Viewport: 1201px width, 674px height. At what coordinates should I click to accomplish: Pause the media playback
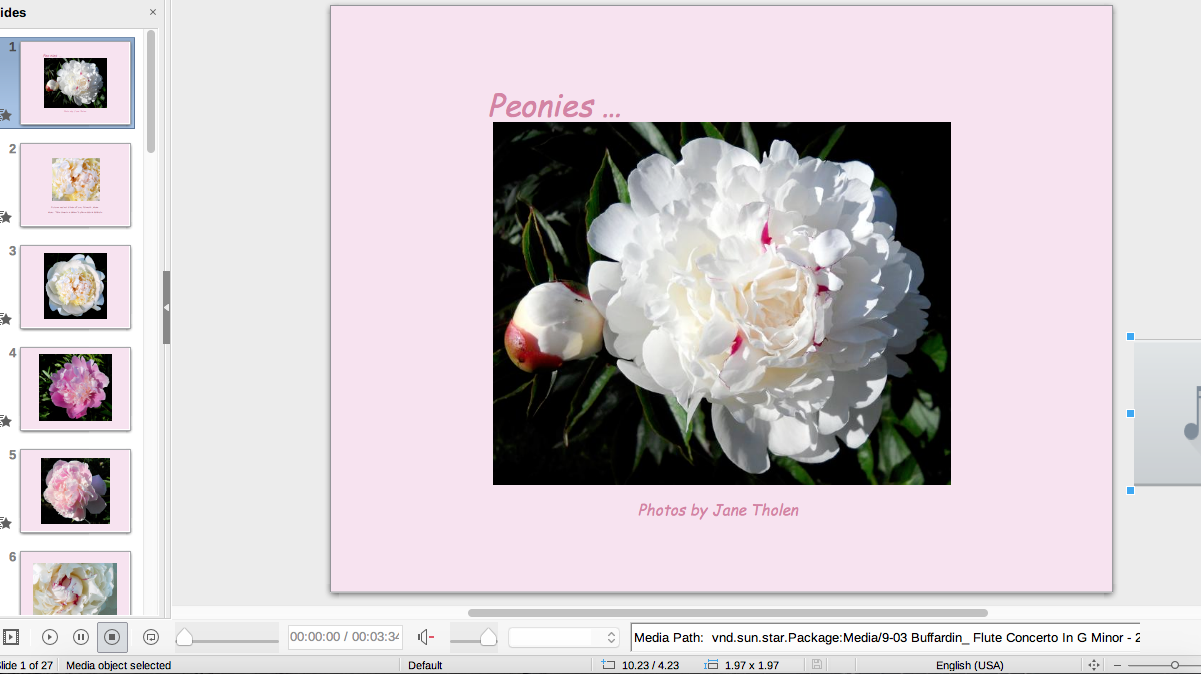tap(81, 637)
